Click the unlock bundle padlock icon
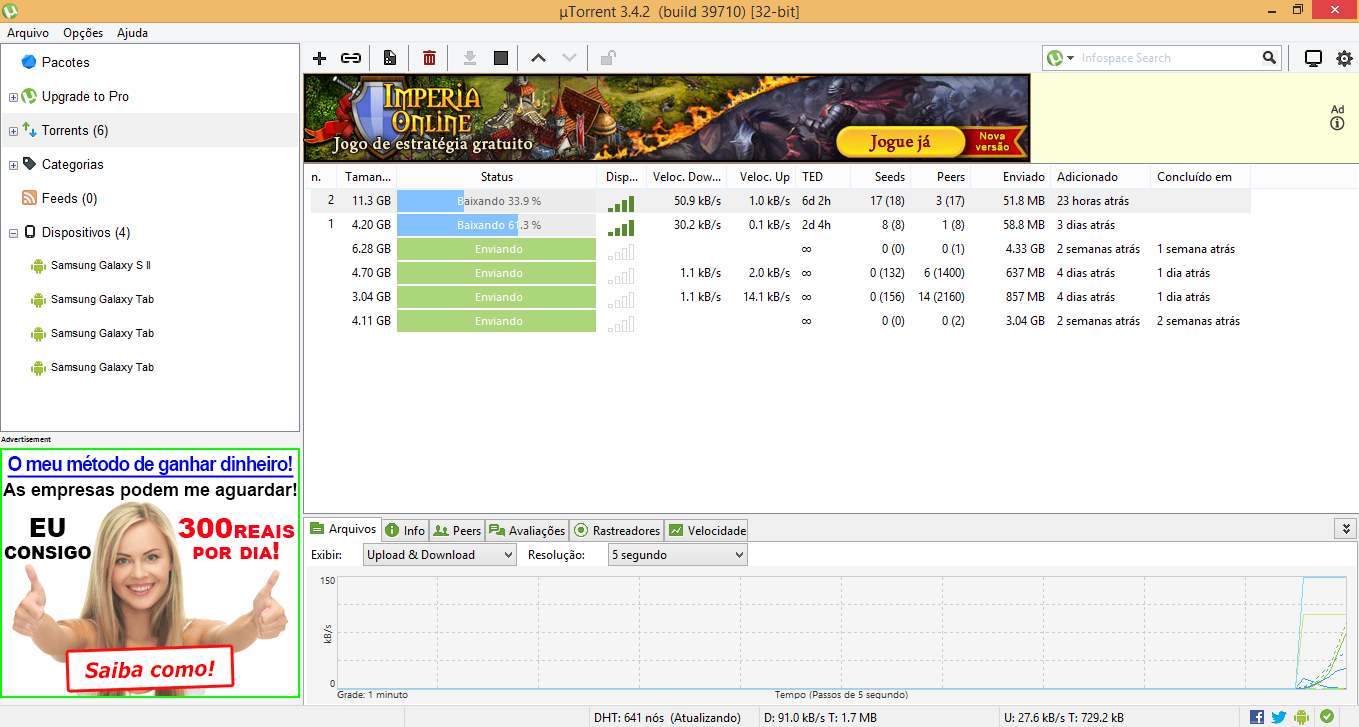This screenshot has width=1359, height=727. click(608, 58)
